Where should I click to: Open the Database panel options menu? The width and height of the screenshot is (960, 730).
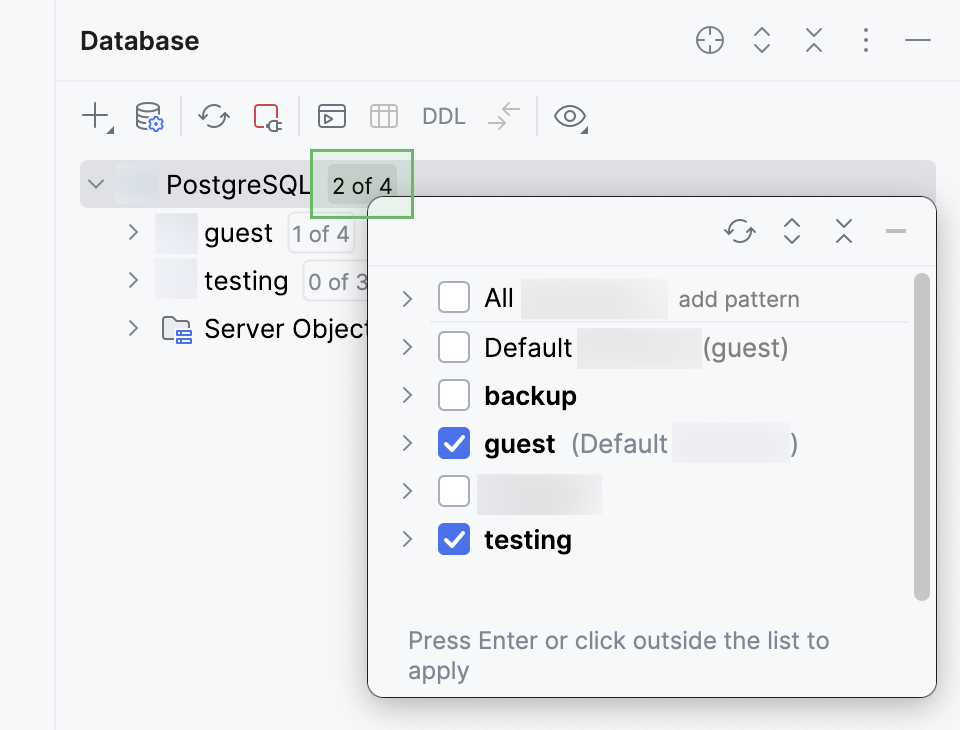(865, 40)
